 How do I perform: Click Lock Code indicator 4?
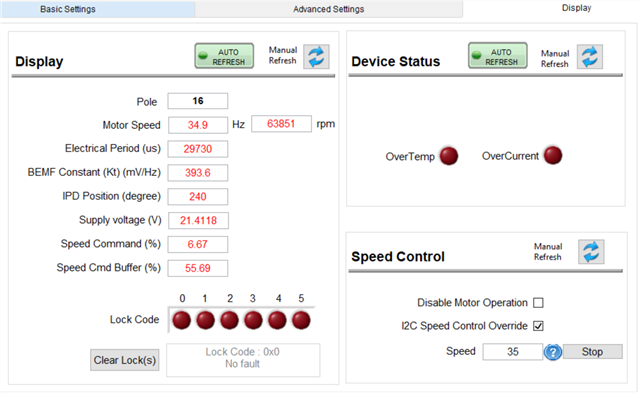click(x=277, y=320)
